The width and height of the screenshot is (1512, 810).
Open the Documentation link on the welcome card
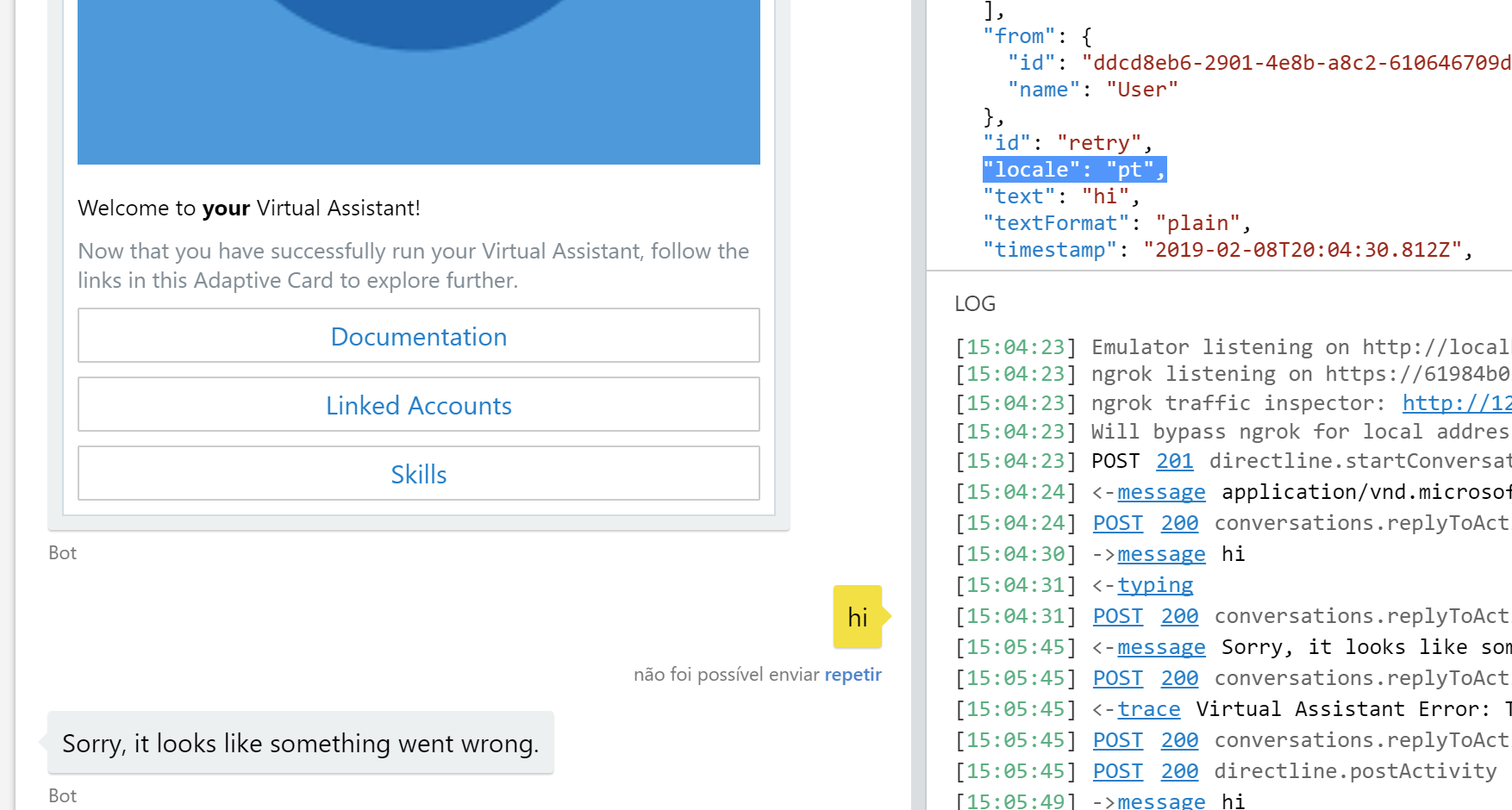click(418, 336)
